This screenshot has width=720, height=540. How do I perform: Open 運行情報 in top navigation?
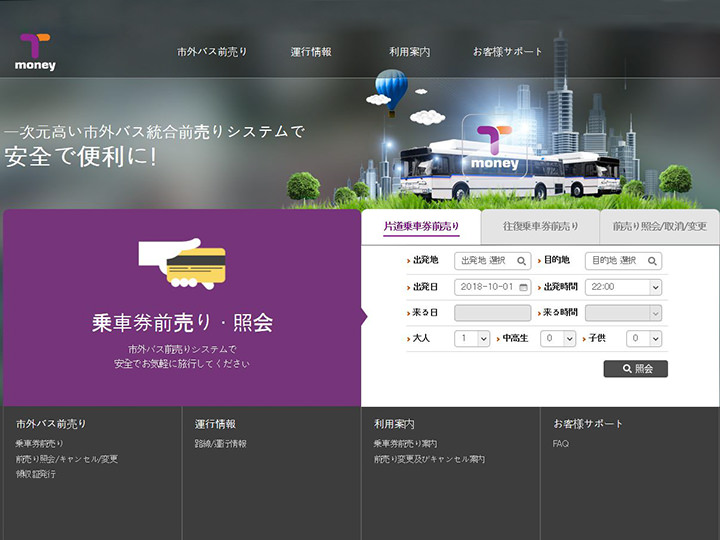point(311,52)
